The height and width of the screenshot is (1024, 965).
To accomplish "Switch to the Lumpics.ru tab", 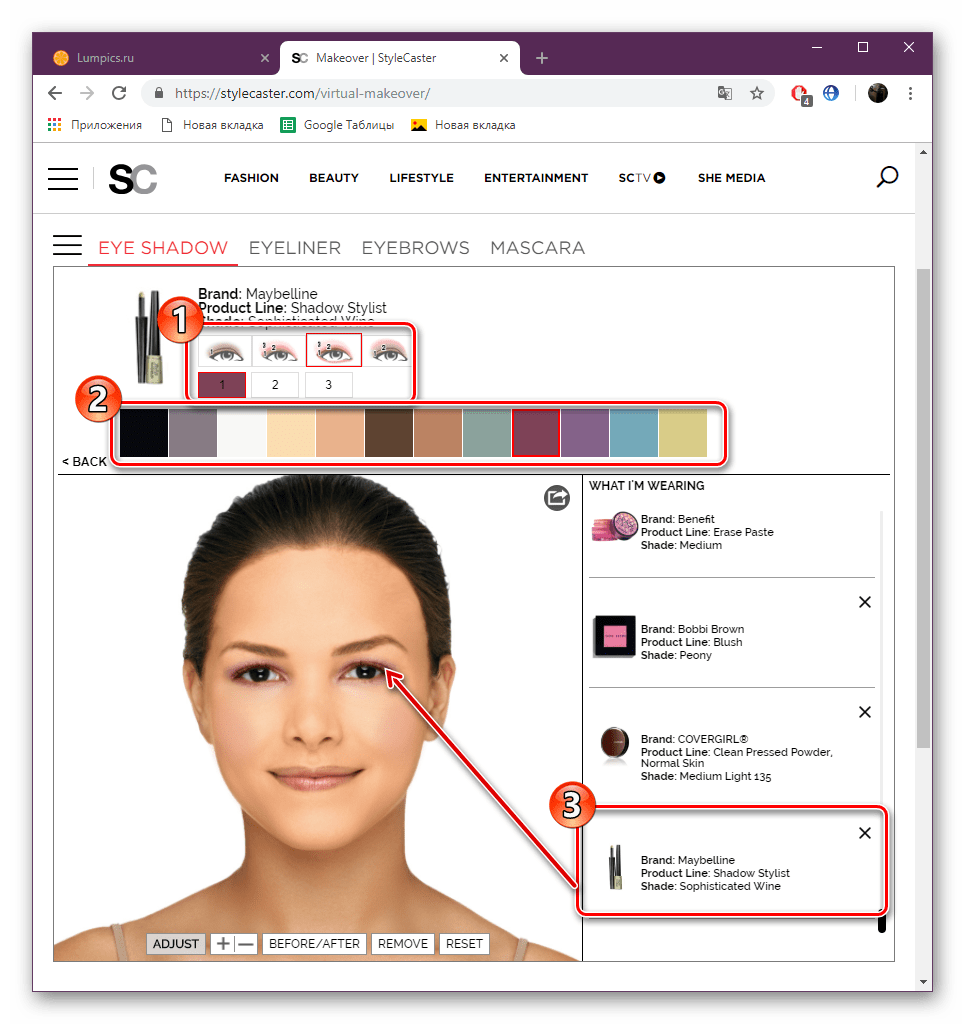I will pyautogui.click(x=157, y=58).
